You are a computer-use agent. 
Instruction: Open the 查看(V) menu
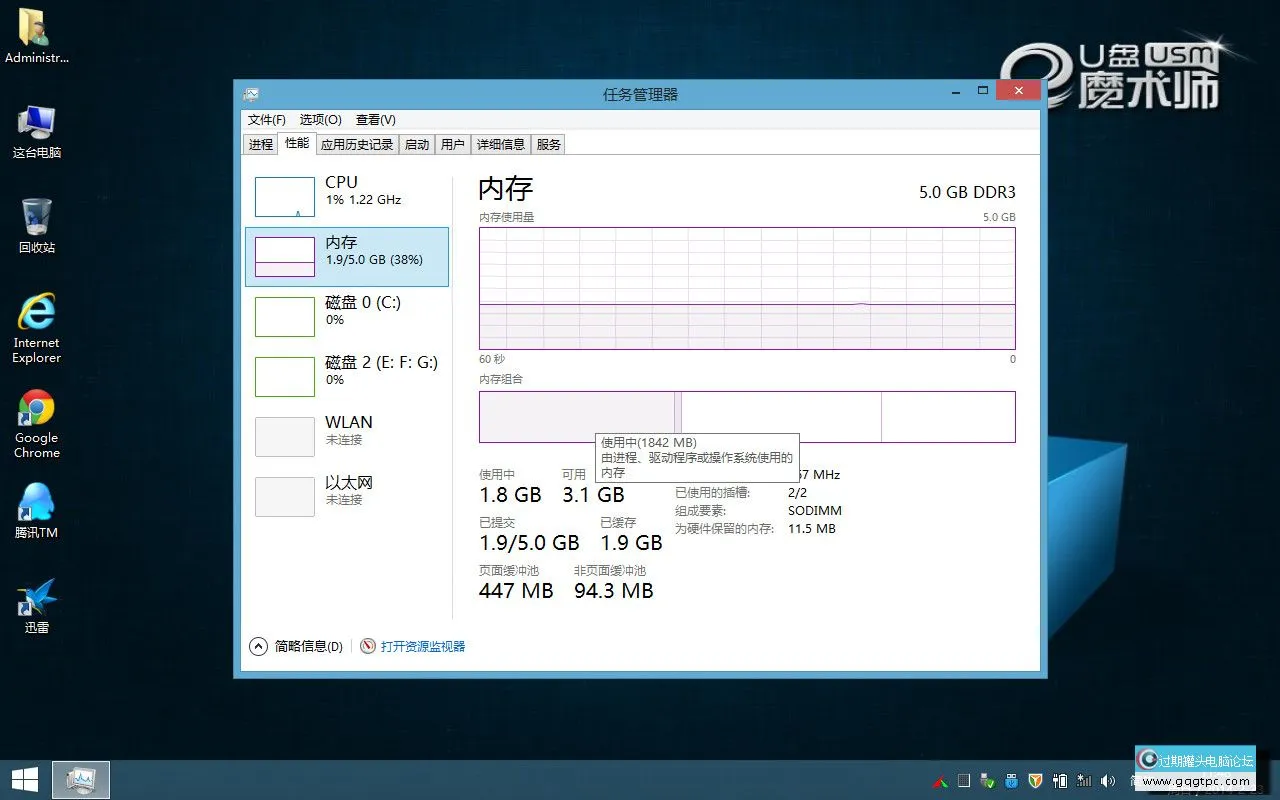tap(376, 119)
